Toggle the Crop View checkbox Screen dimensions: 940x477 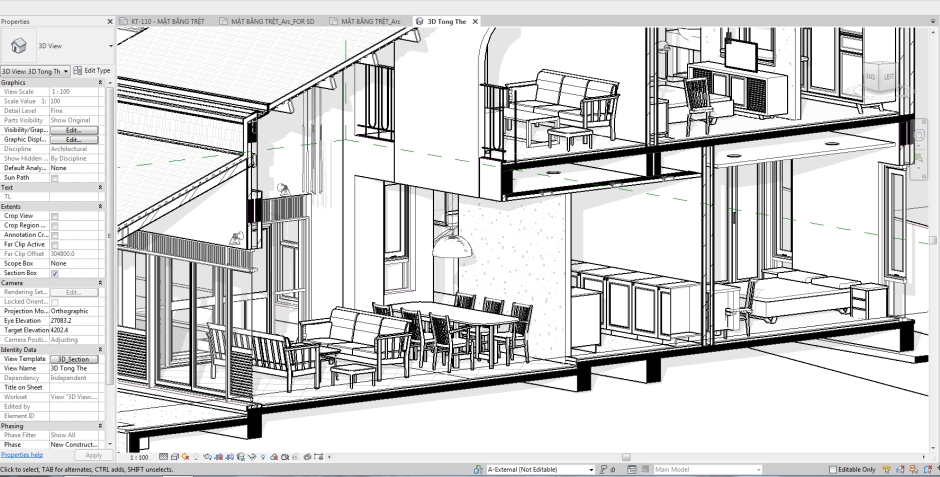click(x=55, y=216)
